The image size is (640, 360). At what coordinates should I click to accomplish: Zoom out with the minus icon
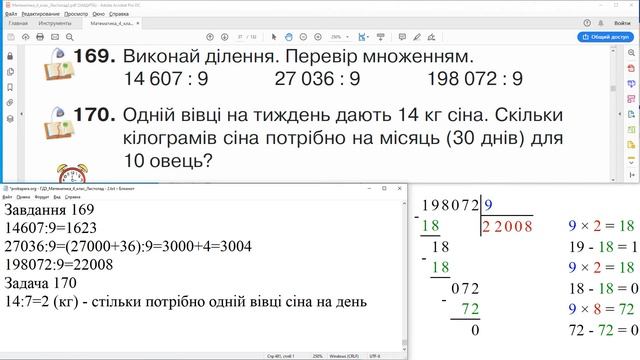coord(303,37)
